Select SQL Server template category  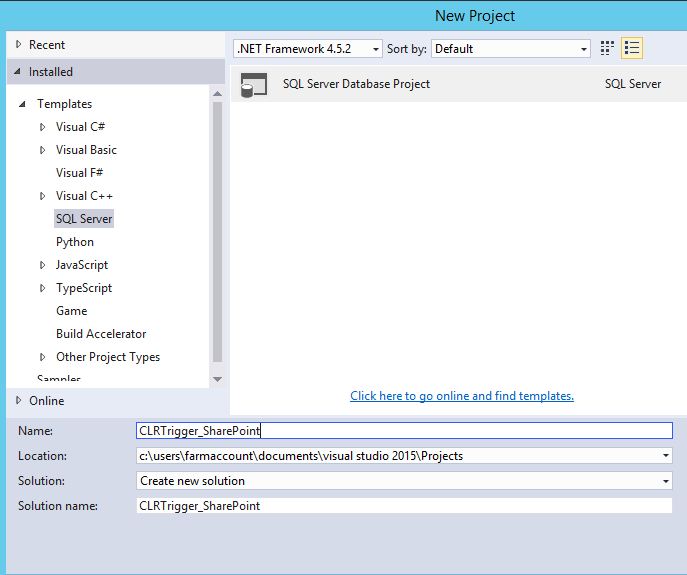[84, 219]
